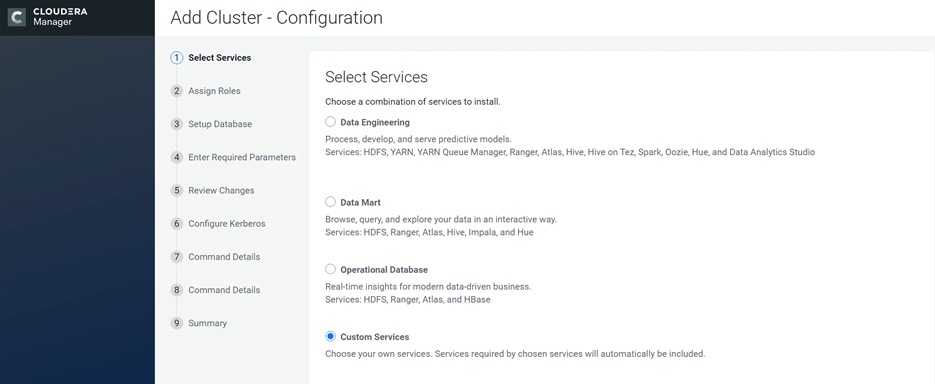Click 'Real-time insights for modern data-driven business.'

pos(428,287)
